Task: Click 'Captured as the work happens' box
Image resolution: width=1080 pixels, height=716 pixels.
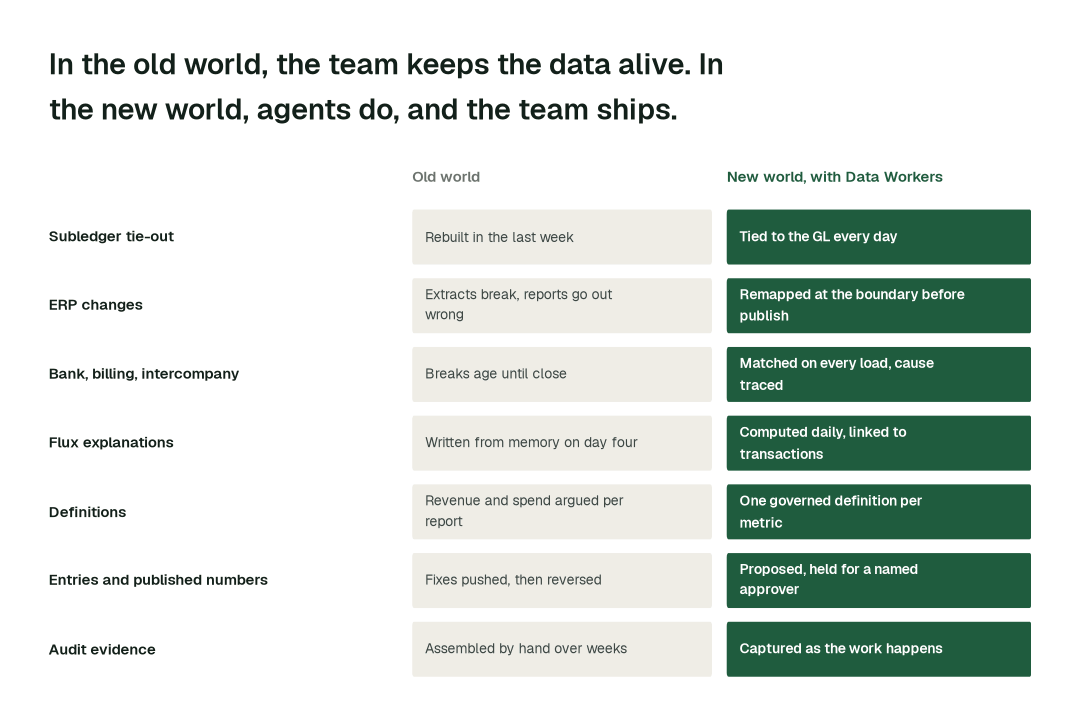Action: coord(878,649)
